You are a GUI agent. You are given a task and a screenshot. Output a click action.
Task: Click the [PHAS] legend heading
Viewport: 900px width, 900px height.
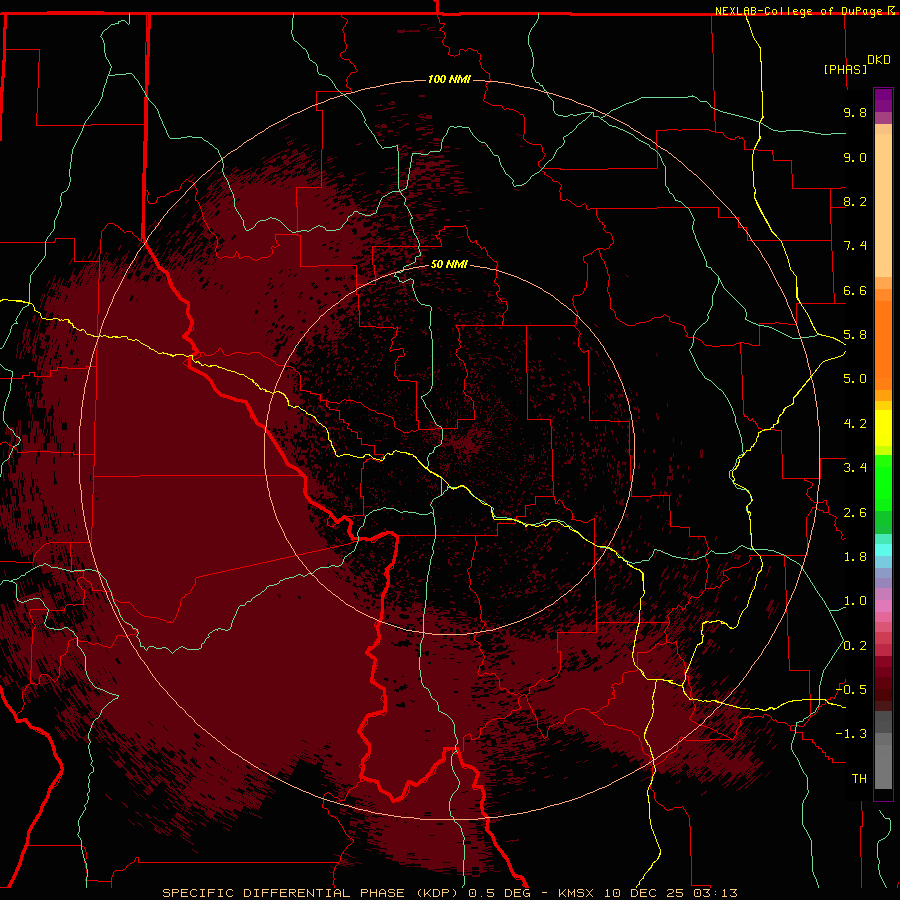(x=845, y=69)
